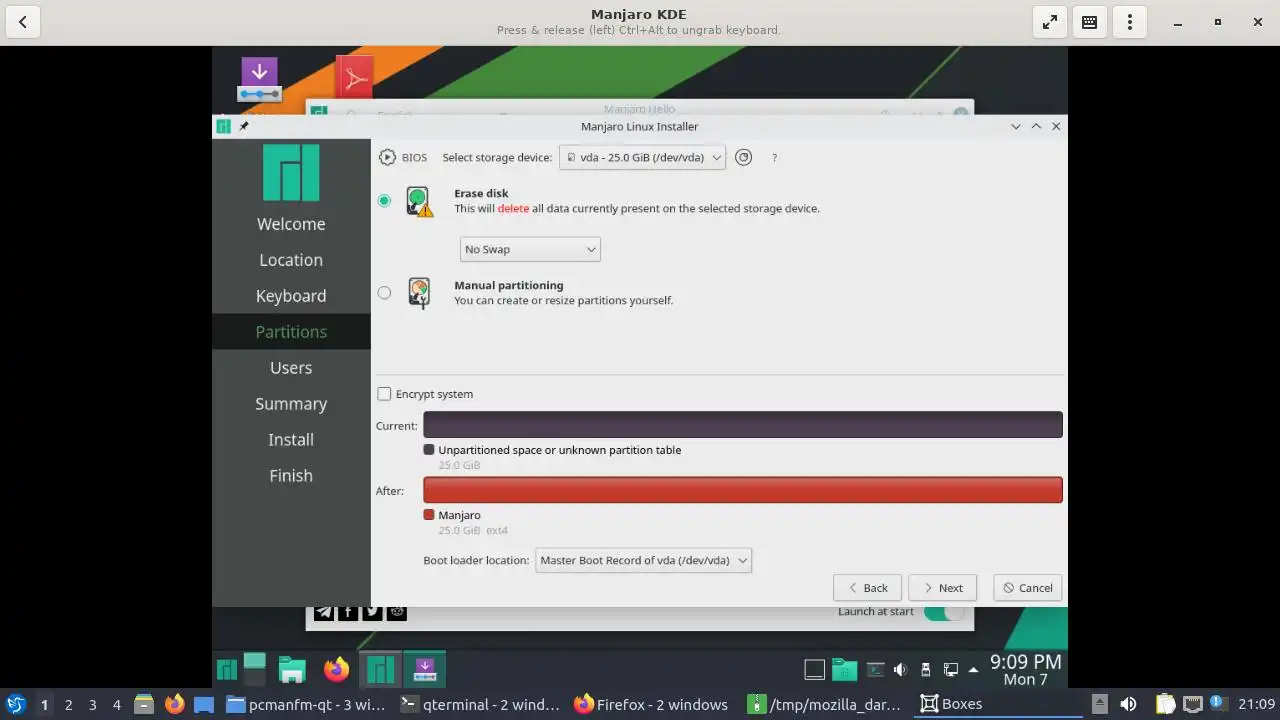
Task: Click host start menu icon at bottom left
Action: pos(15,704)
